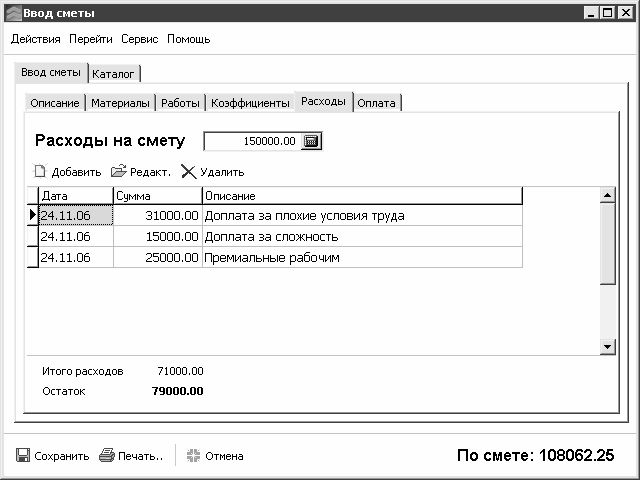Click the Удалить button label

pyautogui.click(x=222, y=172)
